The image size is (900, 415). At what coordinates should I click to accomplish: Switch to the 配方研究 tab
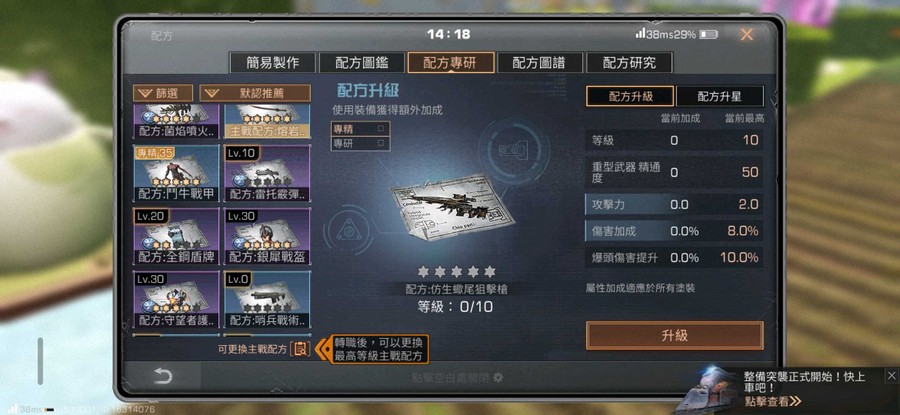(629, 63)
